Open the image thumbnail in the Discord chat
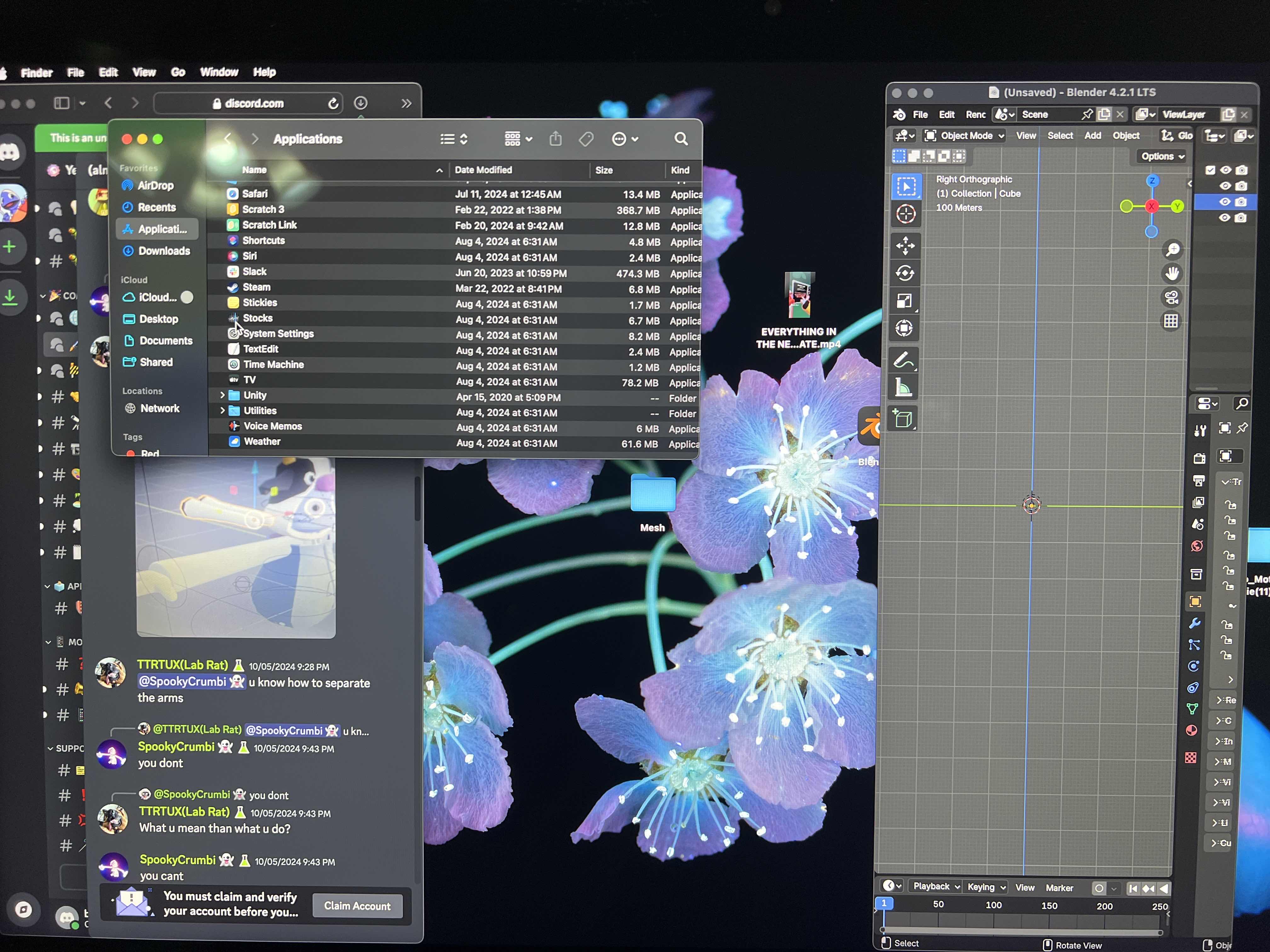This screenshot has height=952, width=1270. 235,548
